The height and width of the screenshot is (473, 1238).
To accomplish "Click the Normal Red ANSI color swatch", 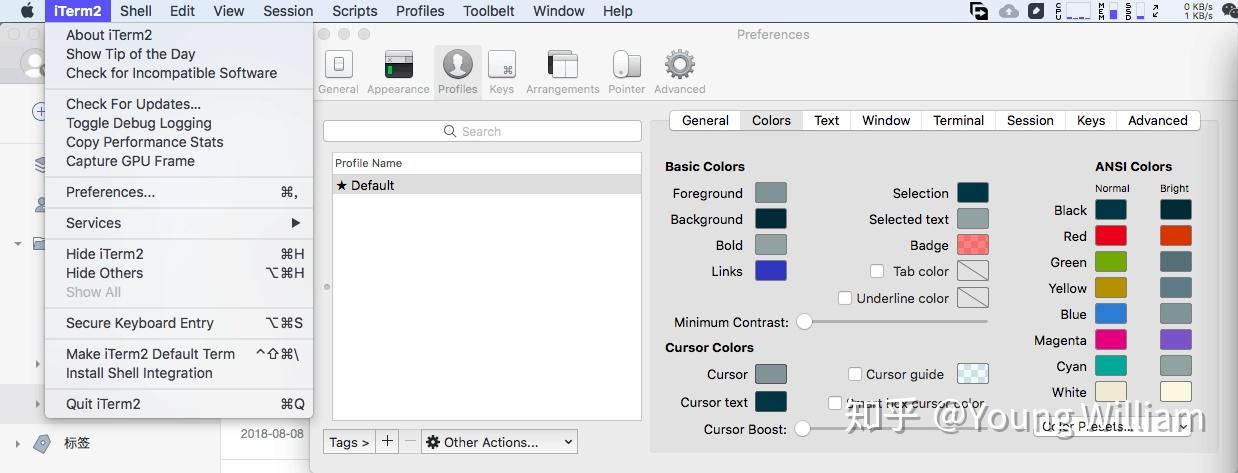I will point(1111,236).
